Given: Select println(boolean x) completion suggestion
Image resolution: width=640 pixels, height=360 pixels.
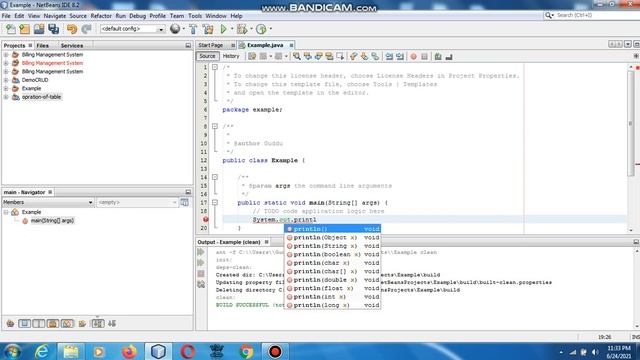Looking at the screenshot, I should 333,254.
